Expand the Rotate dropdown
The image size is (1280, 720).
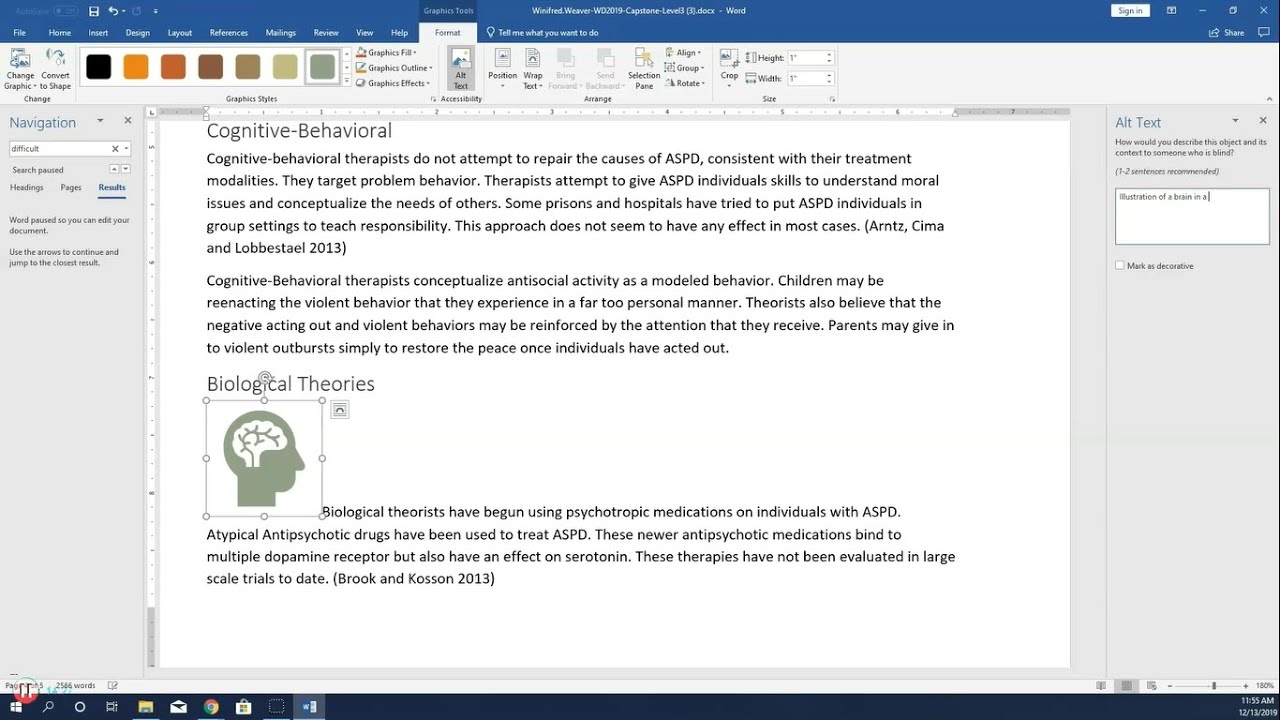click(685, 83)
